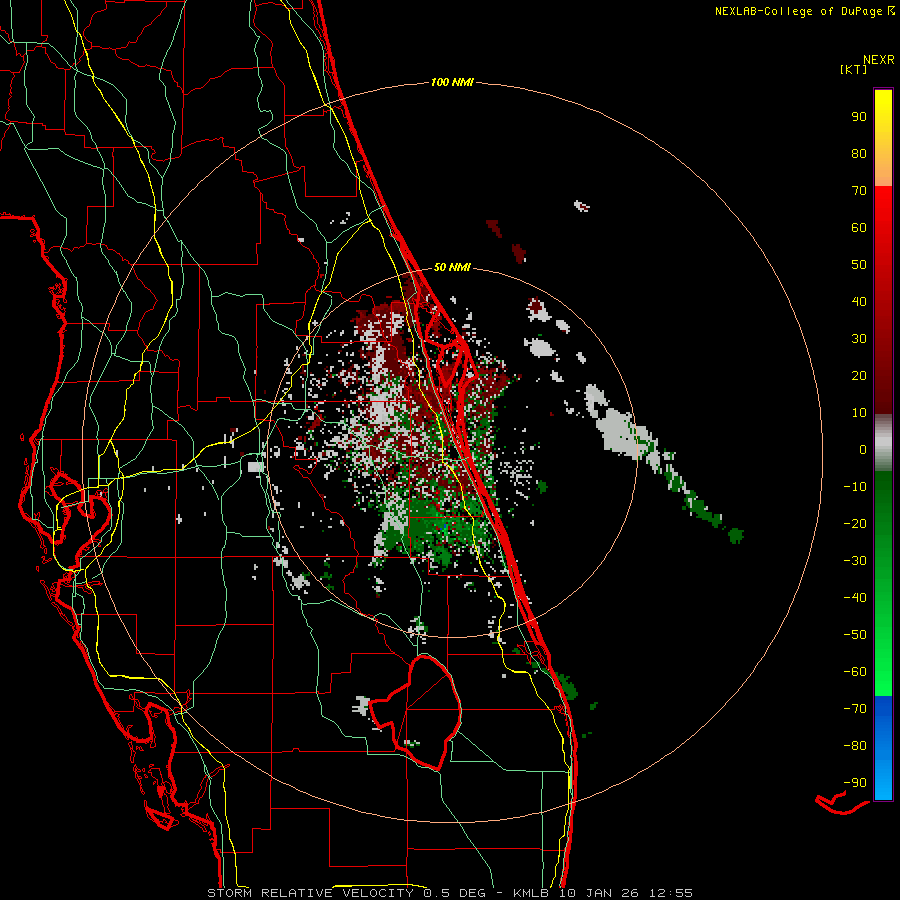Click the -80 scale value

[x=855, y=746]
